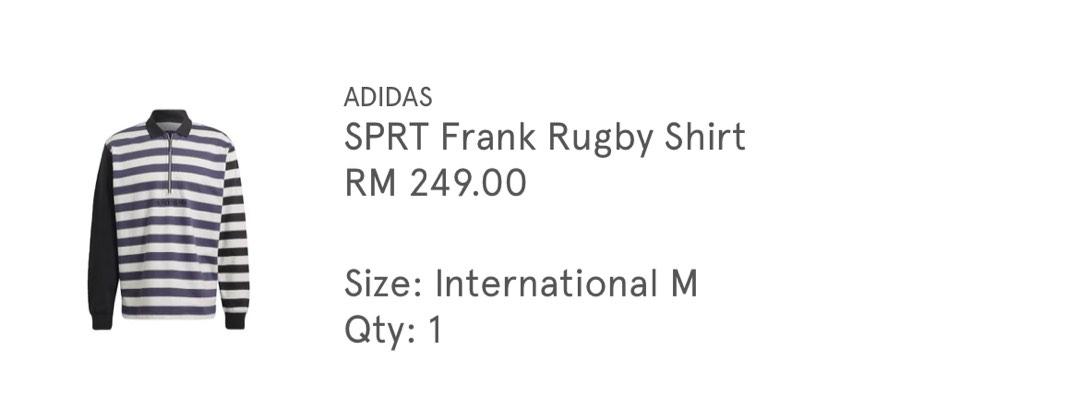The width and height of the screenshot is (1080, 410).
Task: Click the word "Frank" in the product name
Action: pos(488,136)
